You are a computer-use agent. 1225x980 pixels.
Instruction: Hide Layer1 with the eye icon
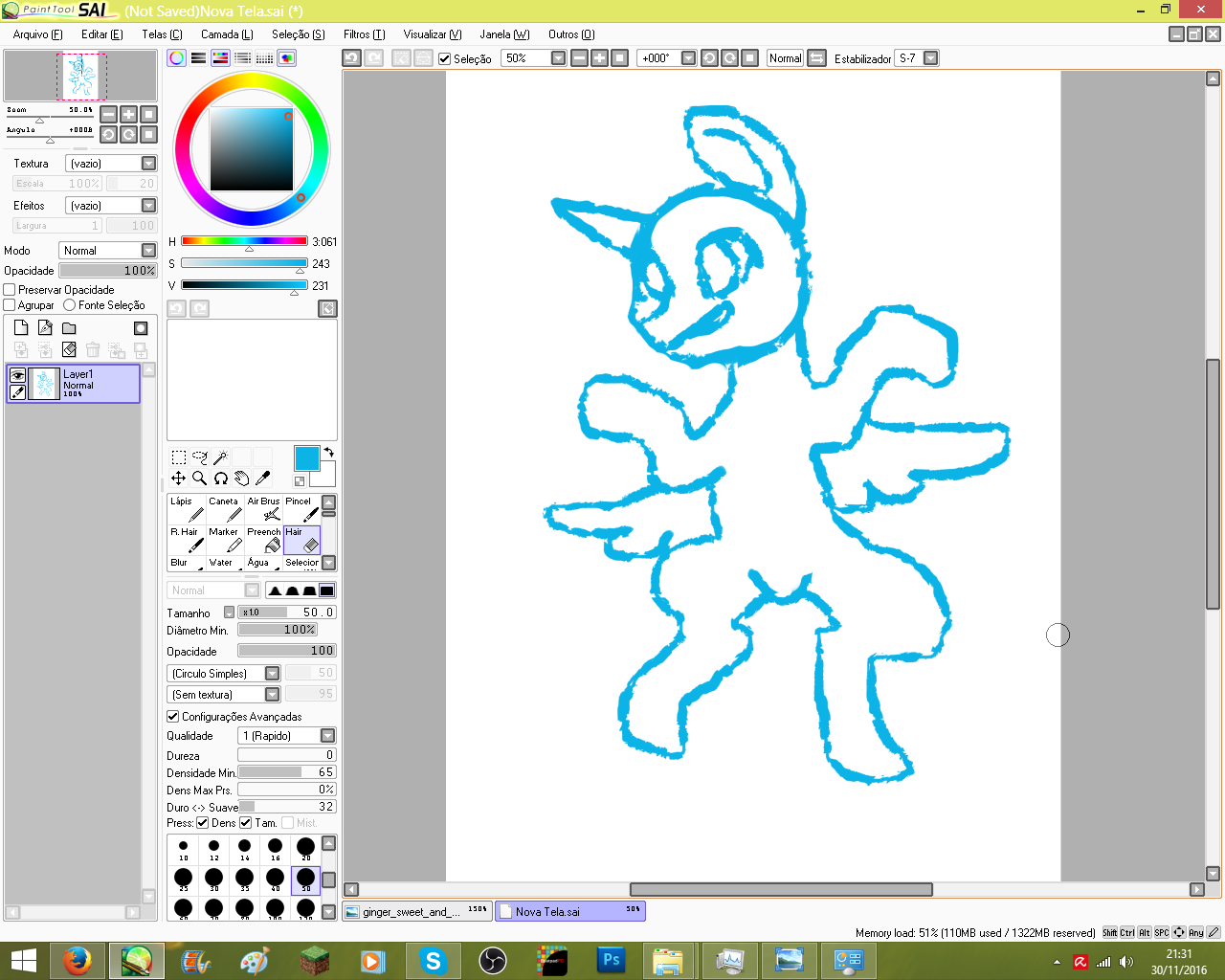pyautogui.click(x=17, y=376)
